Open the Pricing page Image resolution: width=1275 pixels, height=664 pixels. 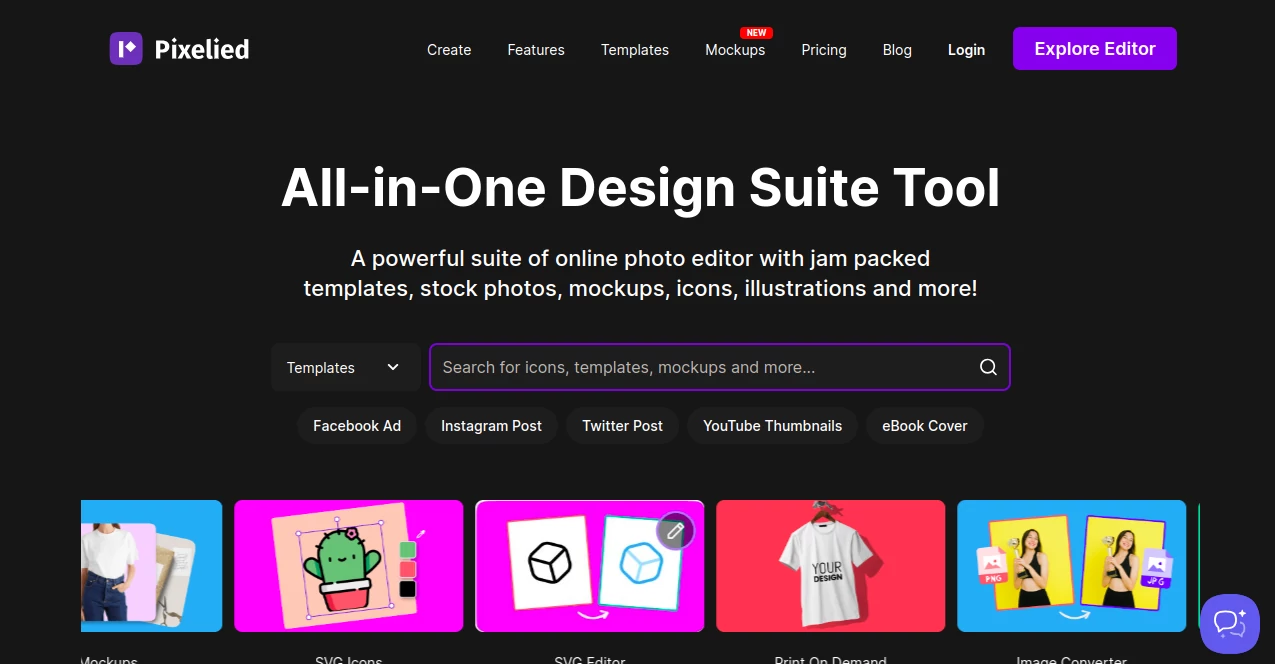coord(824,50)
